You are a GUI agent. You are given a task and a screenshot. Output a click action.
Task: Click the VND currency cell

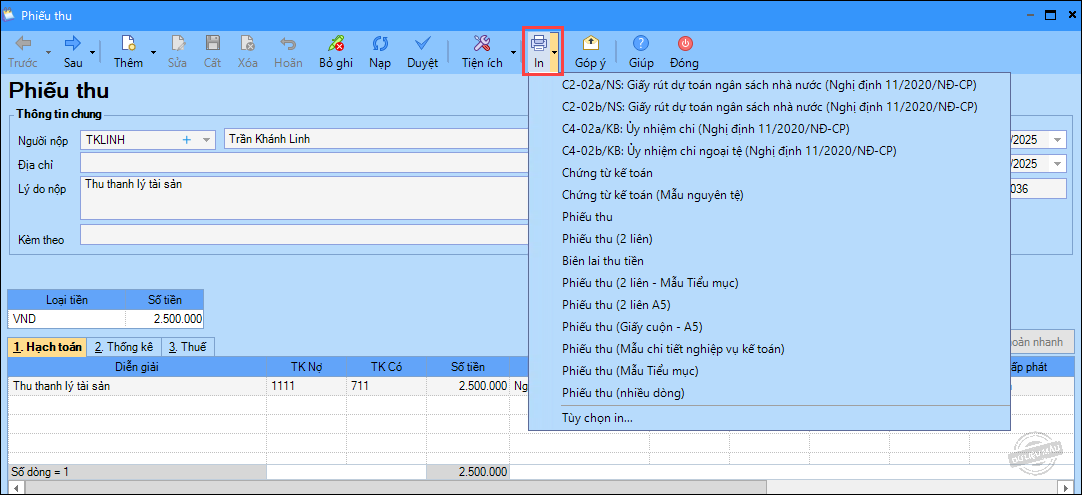[x=67, y=319]
